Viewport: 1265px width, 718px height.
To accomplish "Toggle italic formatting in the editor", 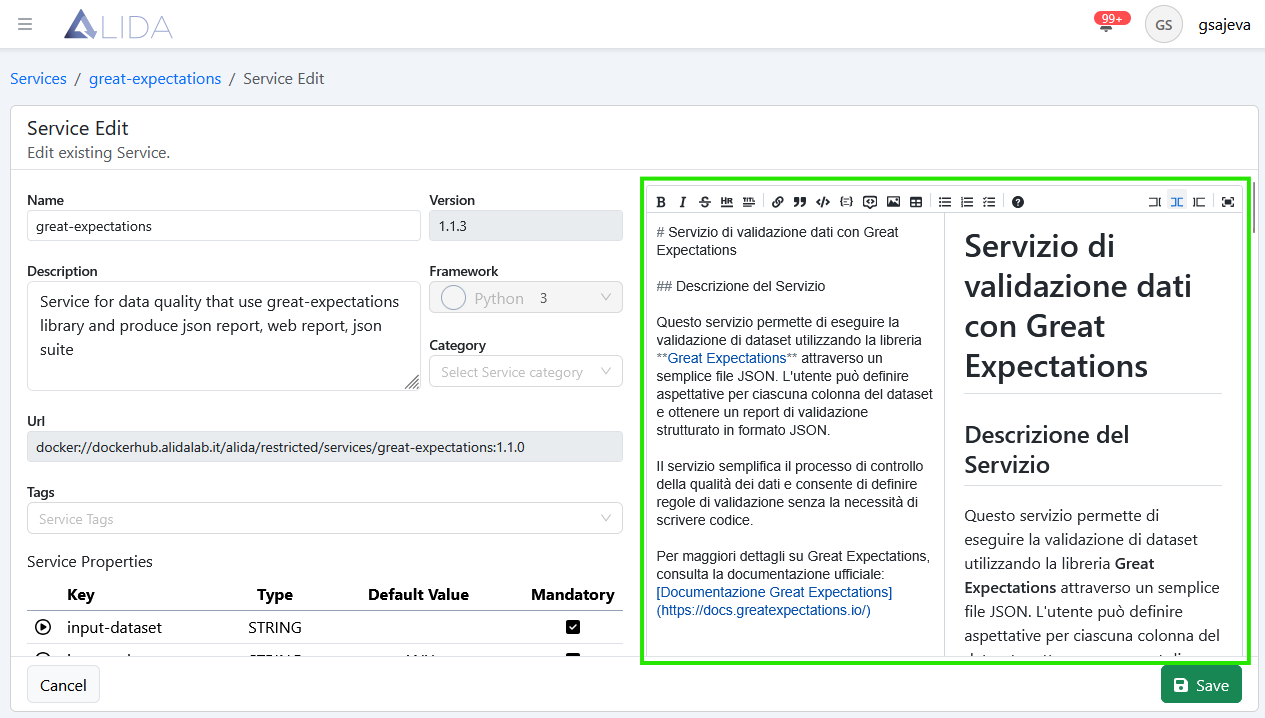I will 683,202.
